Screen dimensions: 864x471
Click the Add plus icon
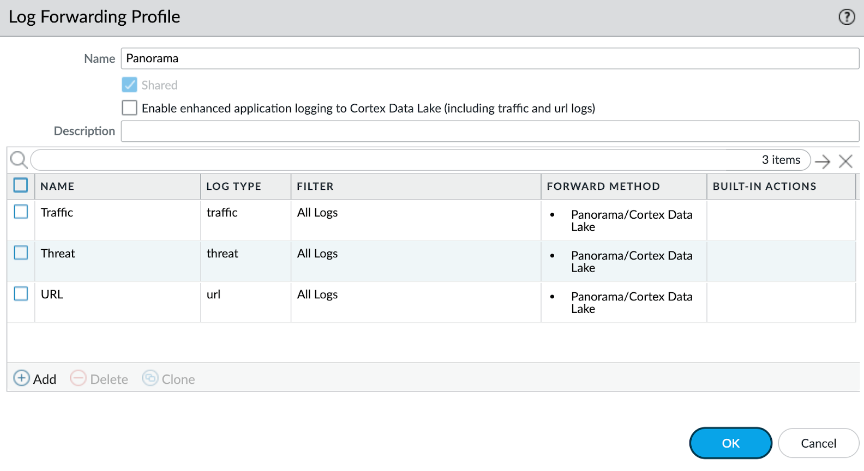point(21,379)
